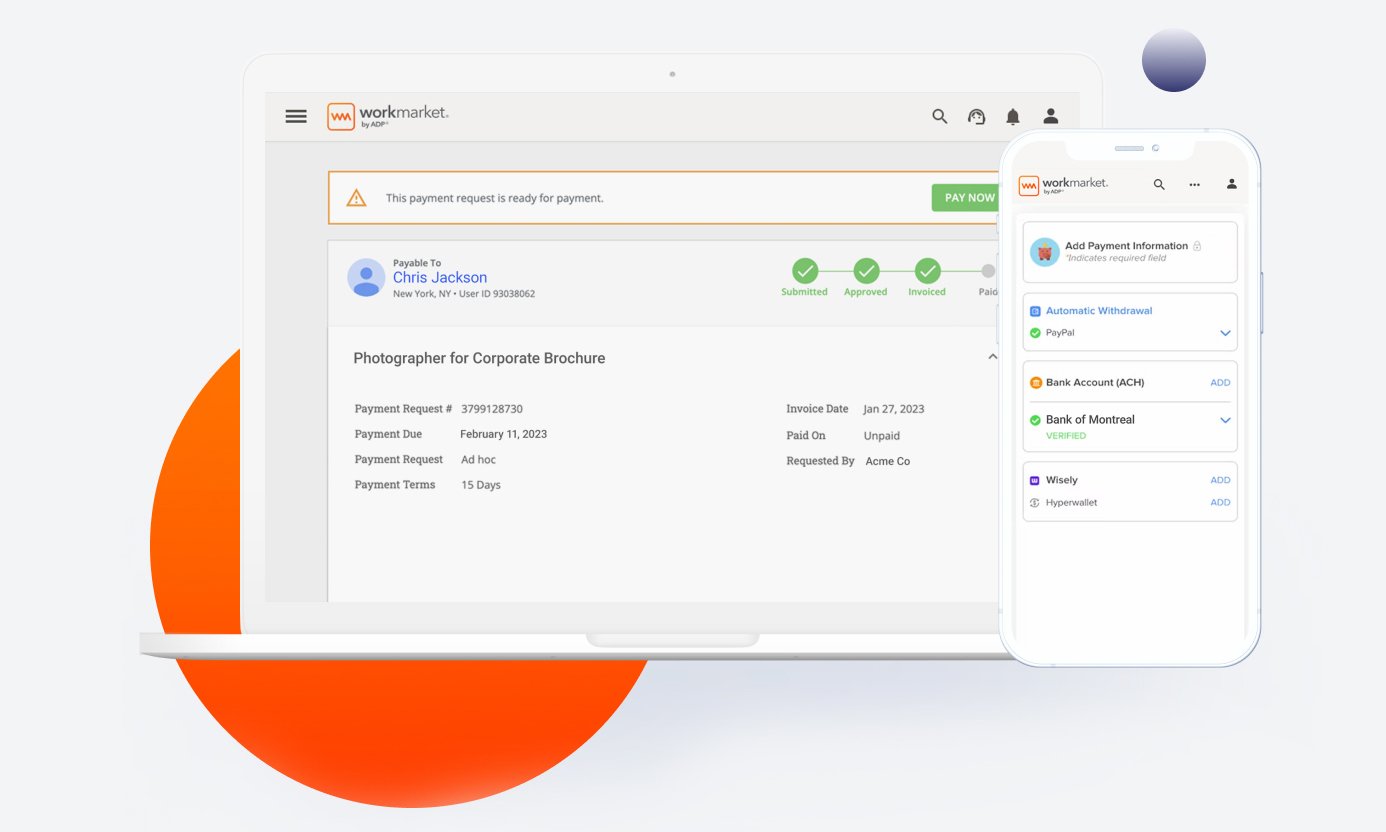Viewport: 1386px width, 832px height.
Task: Tap the search icon on phone
Action: (x=1159, y=184)
